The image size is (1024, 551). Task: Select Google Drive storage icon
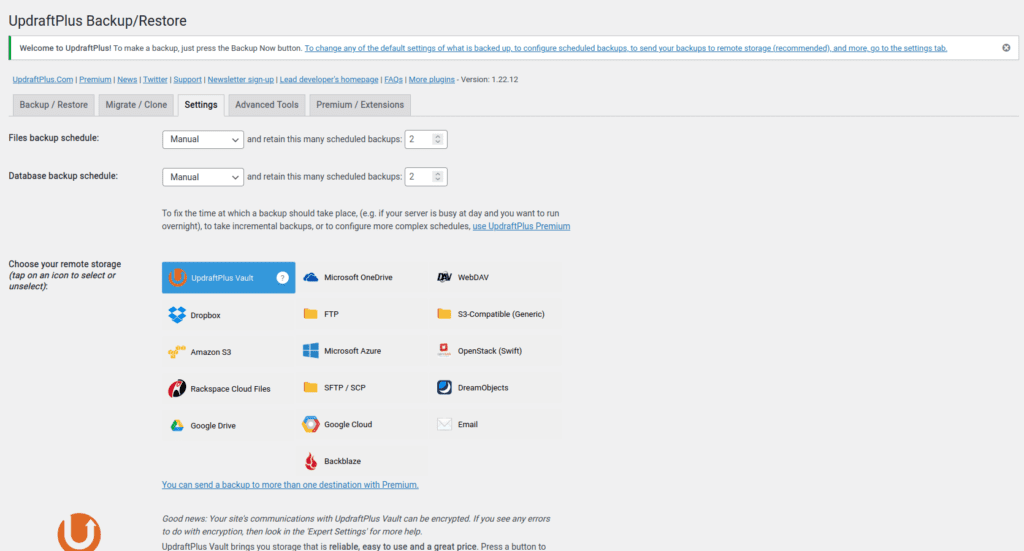coord(177,426)
